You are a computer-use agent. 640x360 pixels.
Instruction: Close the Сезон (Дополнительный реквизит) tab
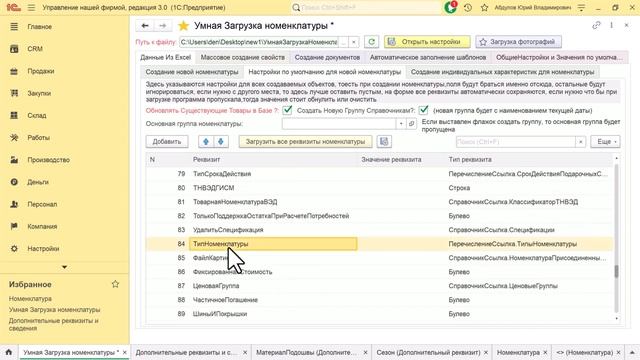pos(486,352)
